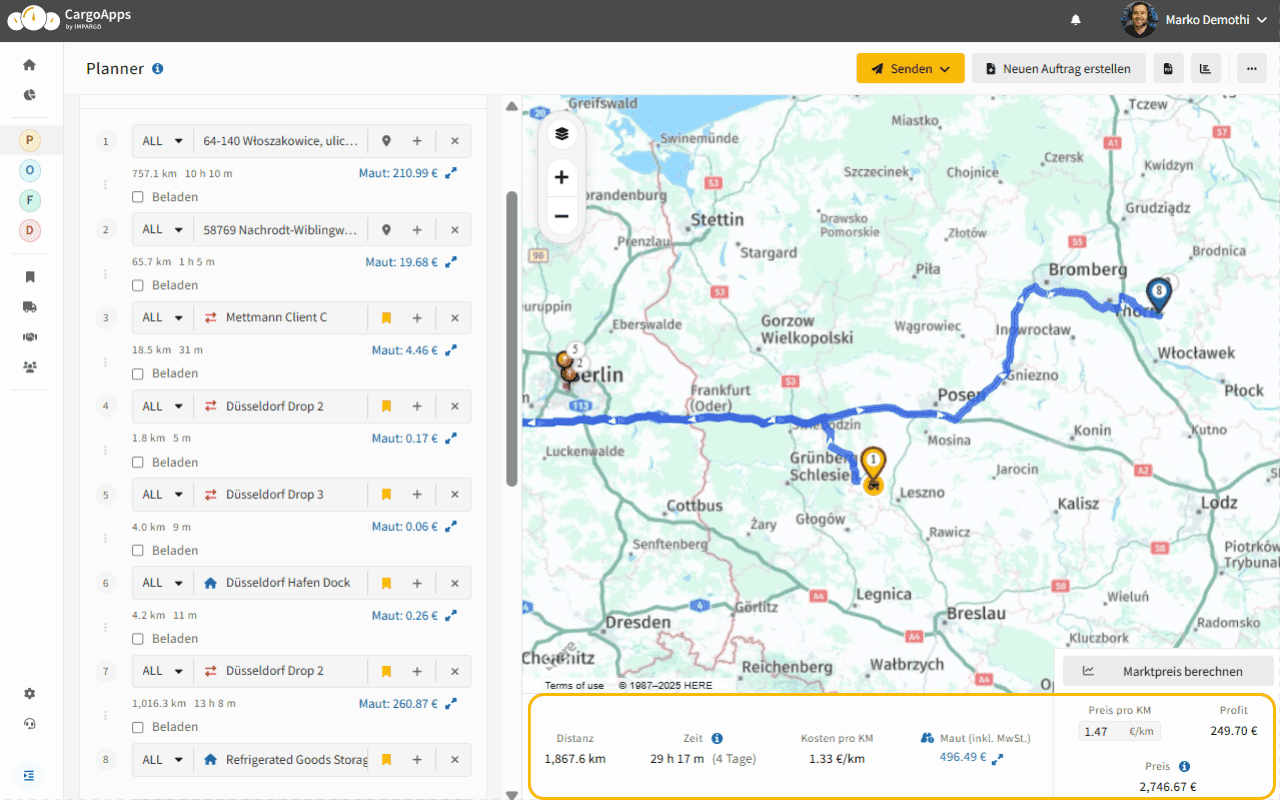The image size is (1280, 800).
Task: Open the bookmarks sidebar icon
Action: (x=29, y=277)
